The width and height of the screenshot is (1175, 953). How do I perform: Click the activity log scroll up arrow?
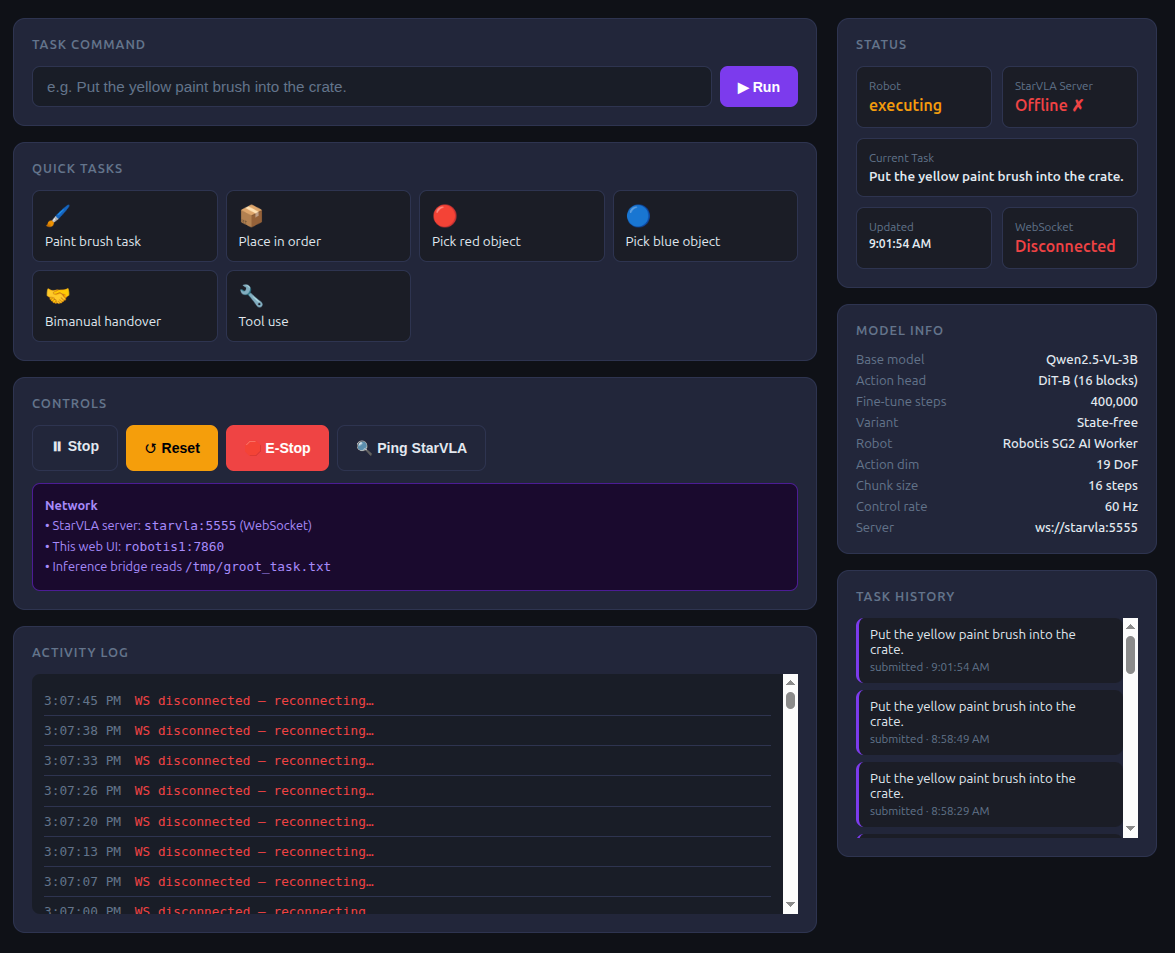(790, 683)
